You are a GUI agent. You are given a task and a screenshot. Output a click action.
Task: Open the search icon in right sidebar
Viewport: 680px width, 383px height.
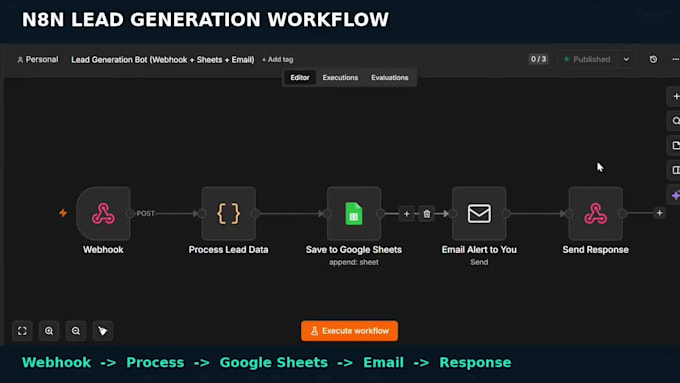(x=675, y=121)
